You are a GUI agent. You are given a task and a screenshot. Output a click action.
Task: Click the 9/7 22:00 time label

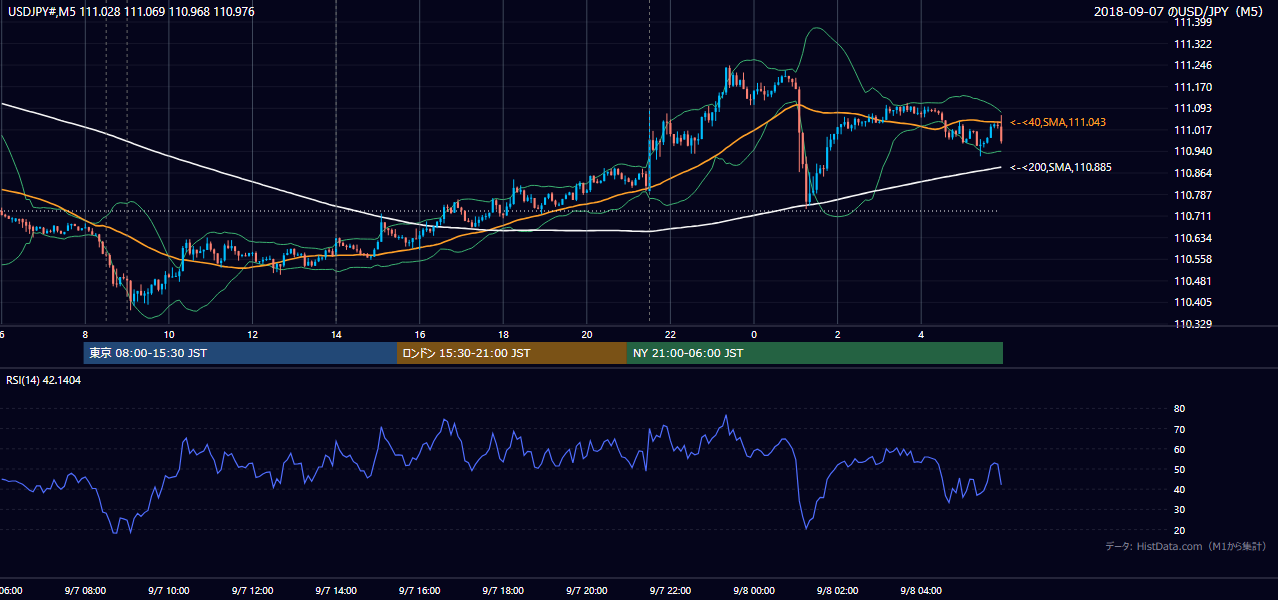tap(670, 590)
